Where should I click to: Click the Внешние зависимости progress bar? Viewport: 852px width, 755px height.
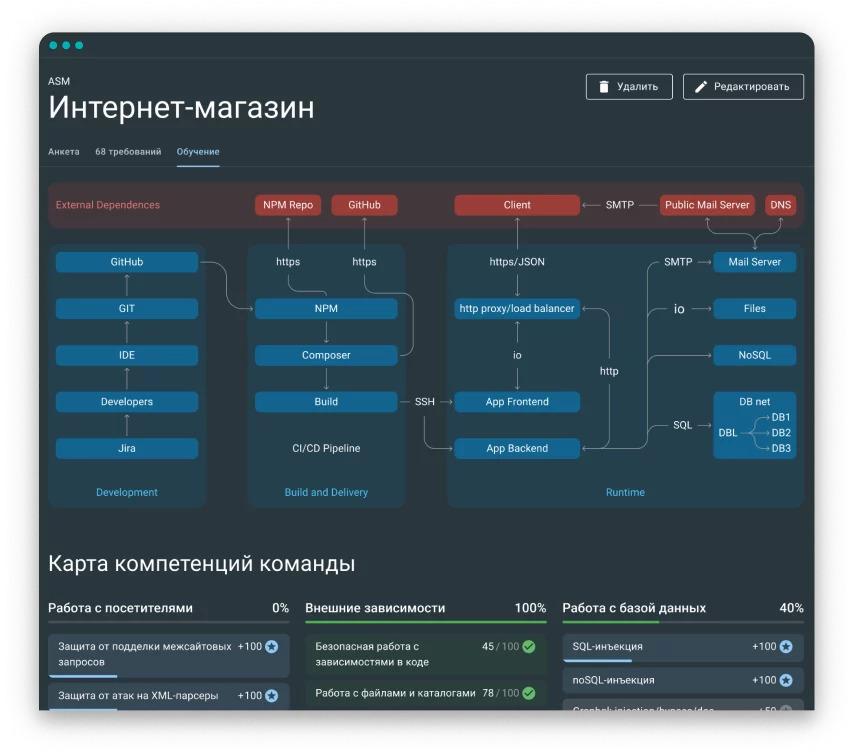(425, 622)
